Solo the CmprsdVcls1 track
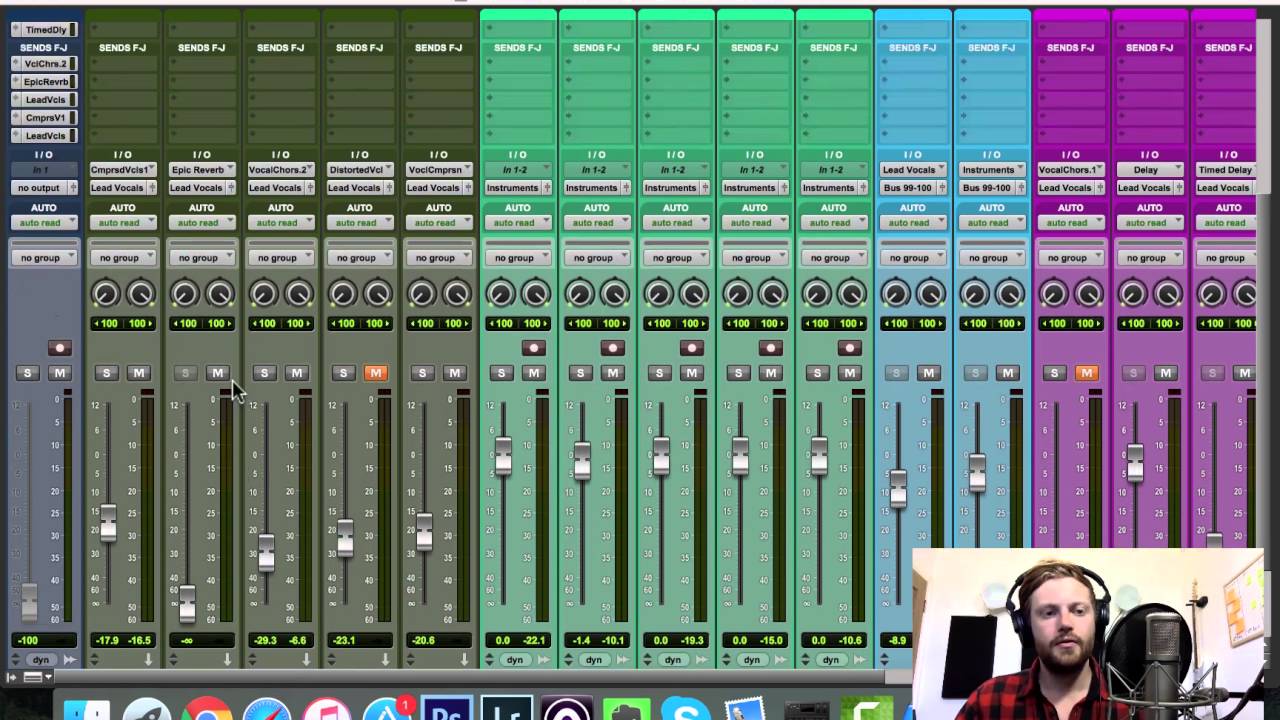Screen dimensions: 1280x720 click(106, 373)
